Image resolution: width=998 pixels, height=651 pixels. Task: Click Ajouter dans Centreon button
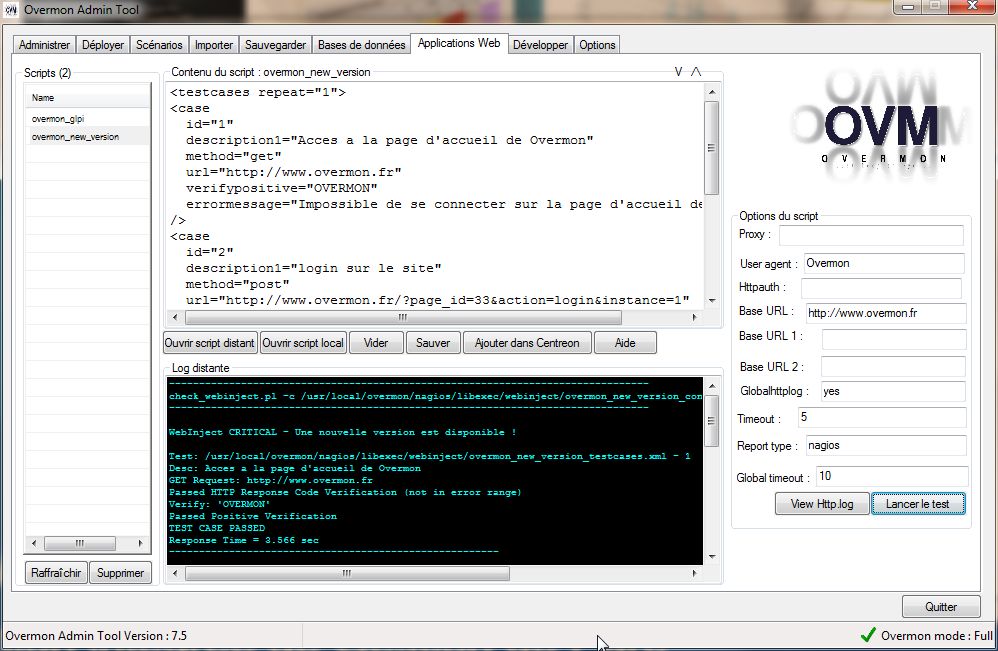527,343
